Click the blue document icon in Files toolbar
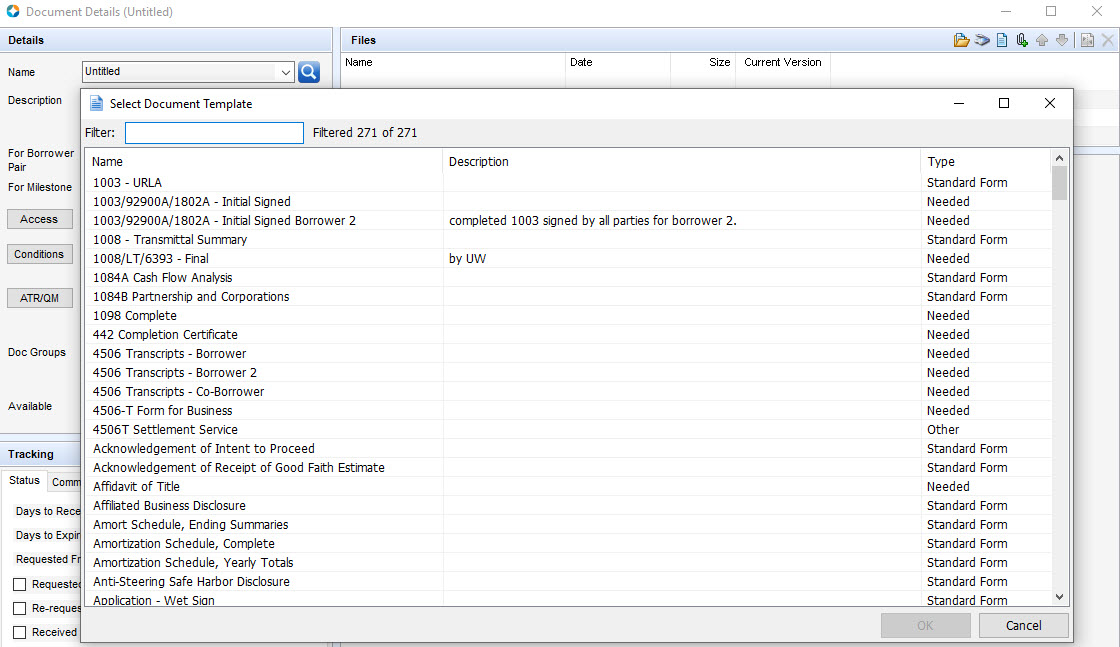Image resolution: width=1120 pixels, height=647 pixels. pos(1001,40)
